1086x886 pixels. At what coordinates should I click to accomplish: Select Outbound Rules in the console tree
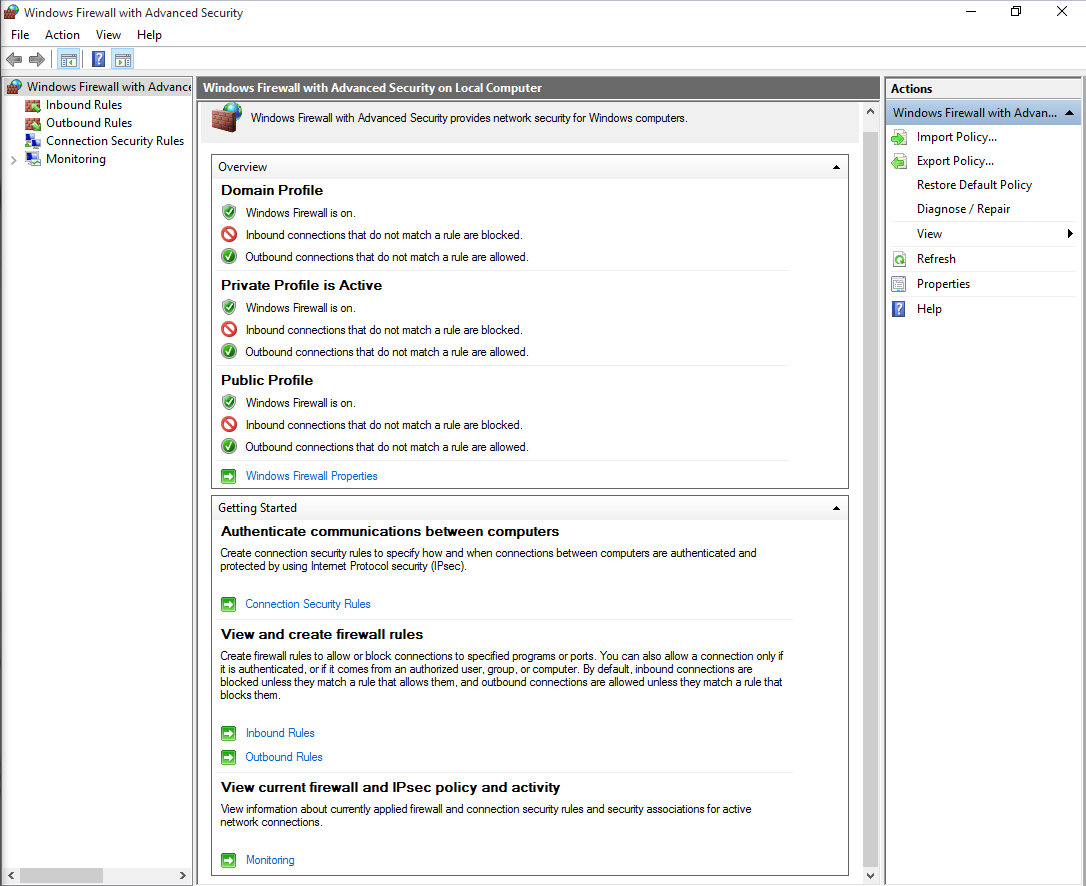(89, 123)
